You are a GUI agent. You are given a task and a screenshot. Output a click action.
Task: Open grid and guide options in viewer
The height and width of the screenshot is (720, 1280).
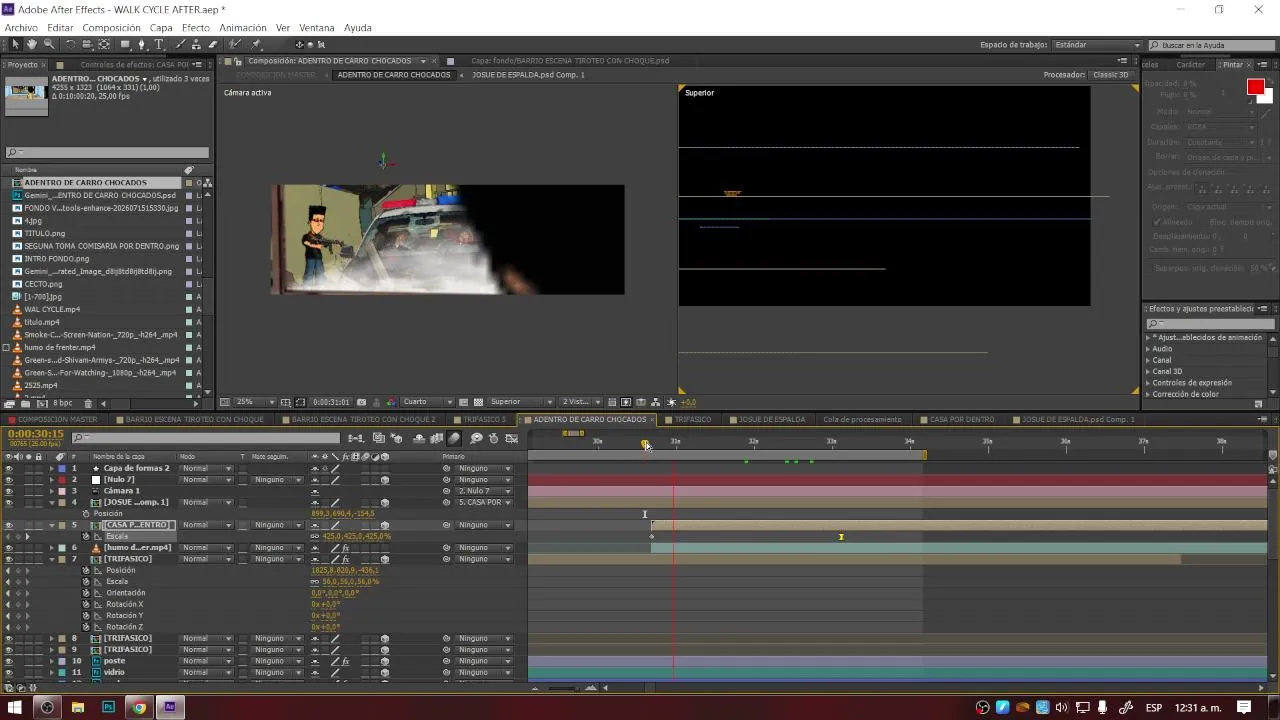286,402
